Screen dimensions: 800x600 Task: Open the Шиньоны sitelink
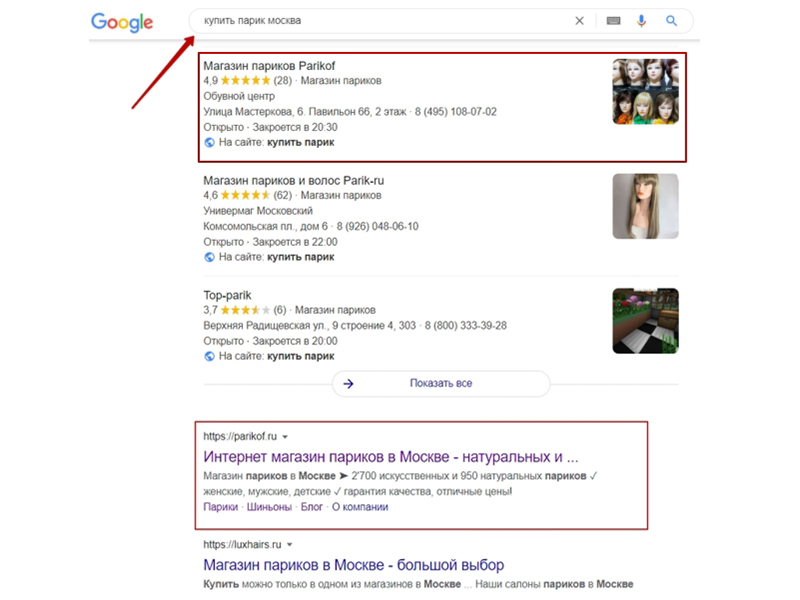pyautogui.click(x=269, y=507)
